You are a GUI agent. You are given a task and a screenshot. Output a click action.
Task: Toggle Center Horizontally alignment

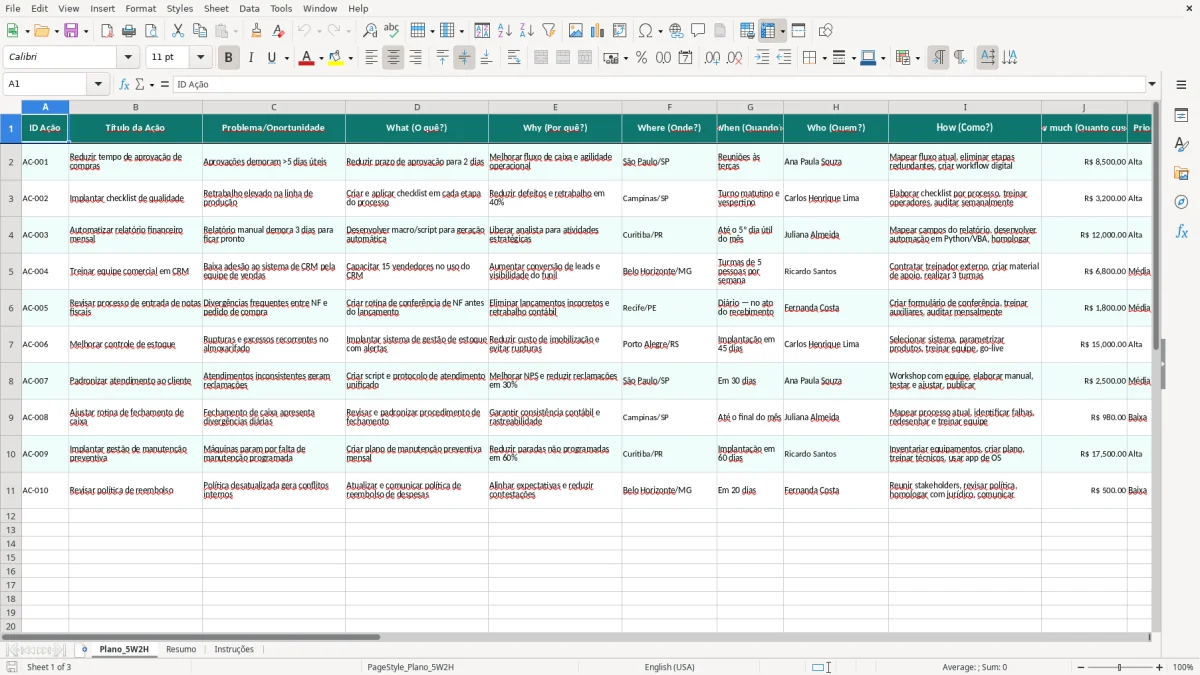pyautogui.click(x=393, y=58)
